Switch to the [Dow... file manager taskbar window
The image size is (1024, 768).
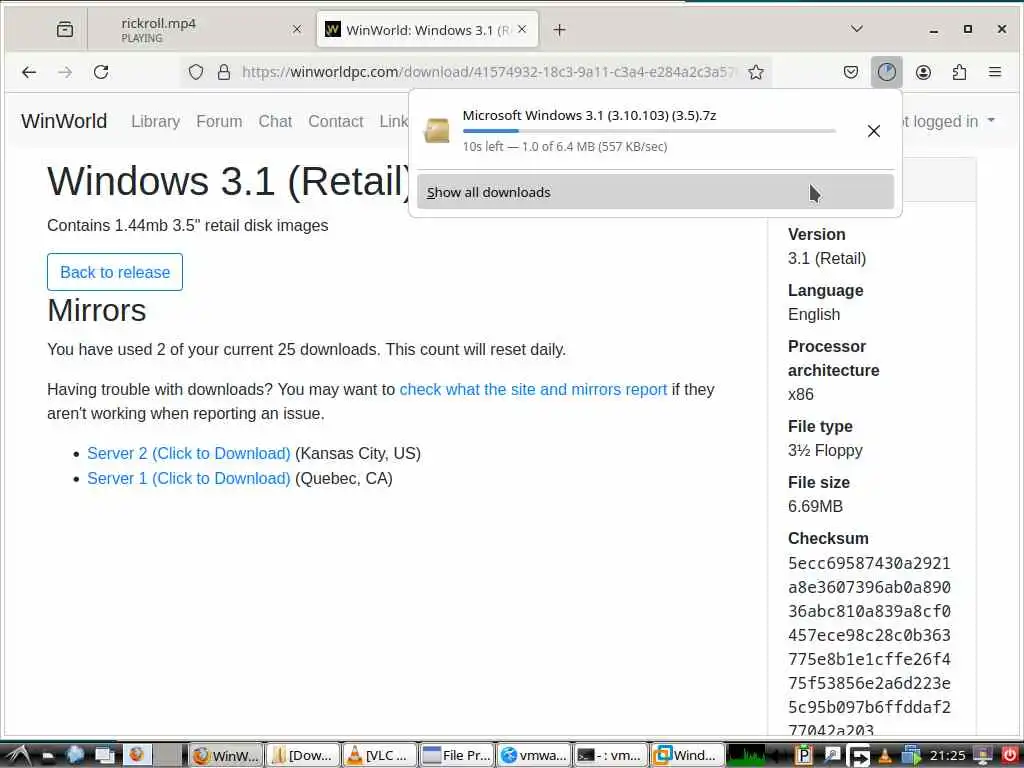(x=303, y=755)
